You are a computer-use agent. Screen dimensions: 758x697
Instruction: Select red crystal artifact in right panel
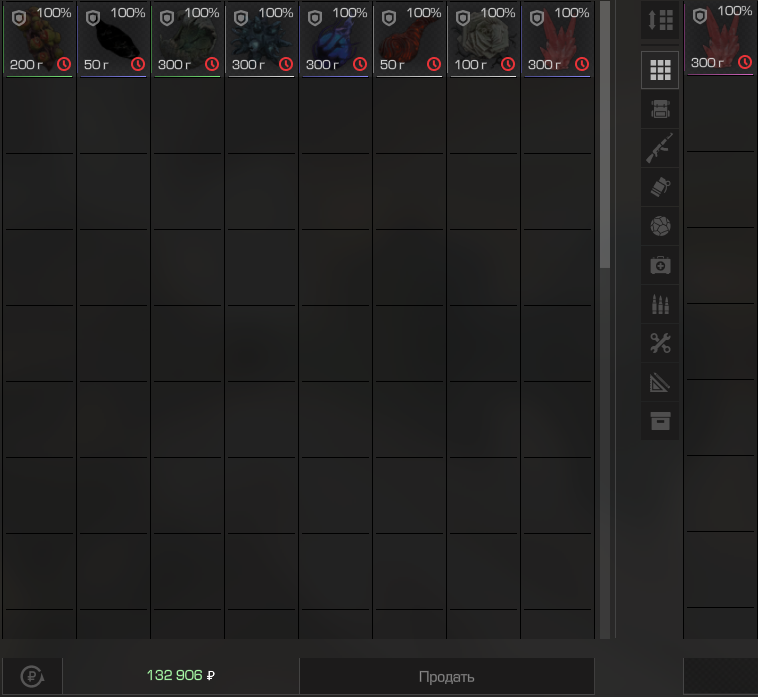pyautogui.click(x=720, y=38)
